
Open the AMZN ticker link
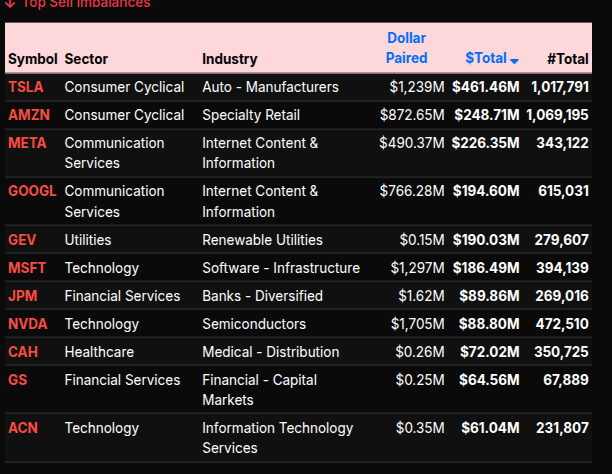pyautogui.click(x=28, y=115)
